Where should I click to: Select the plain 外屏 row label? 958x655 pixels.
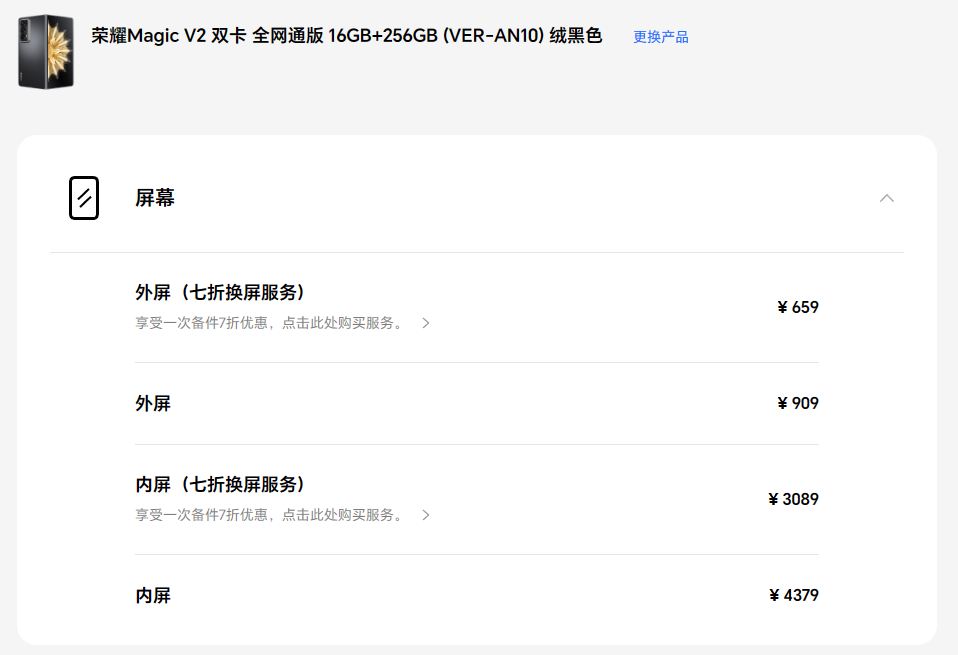[153, 403]
